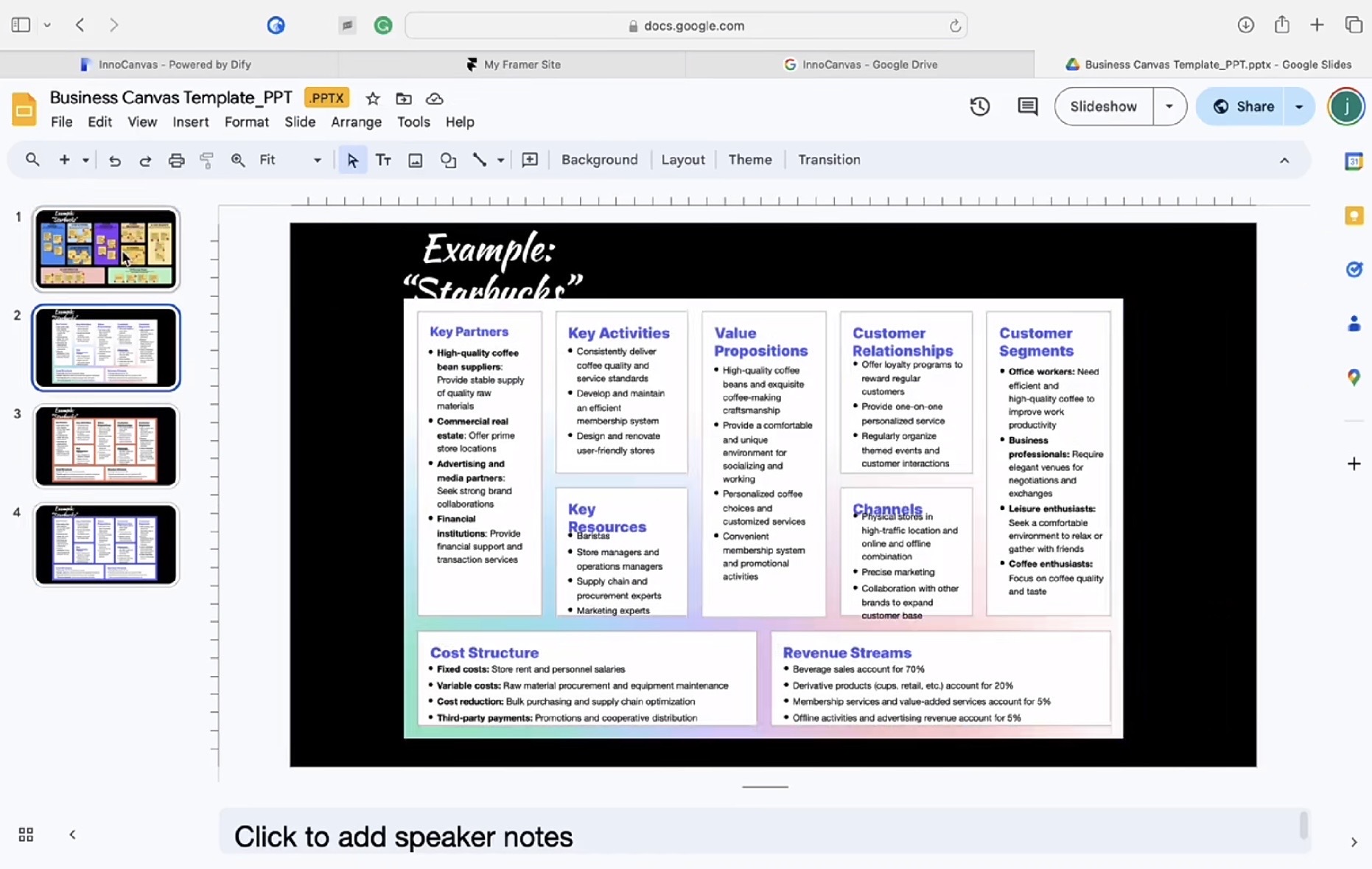Select slide 4 thumbnail

(106, 545)
